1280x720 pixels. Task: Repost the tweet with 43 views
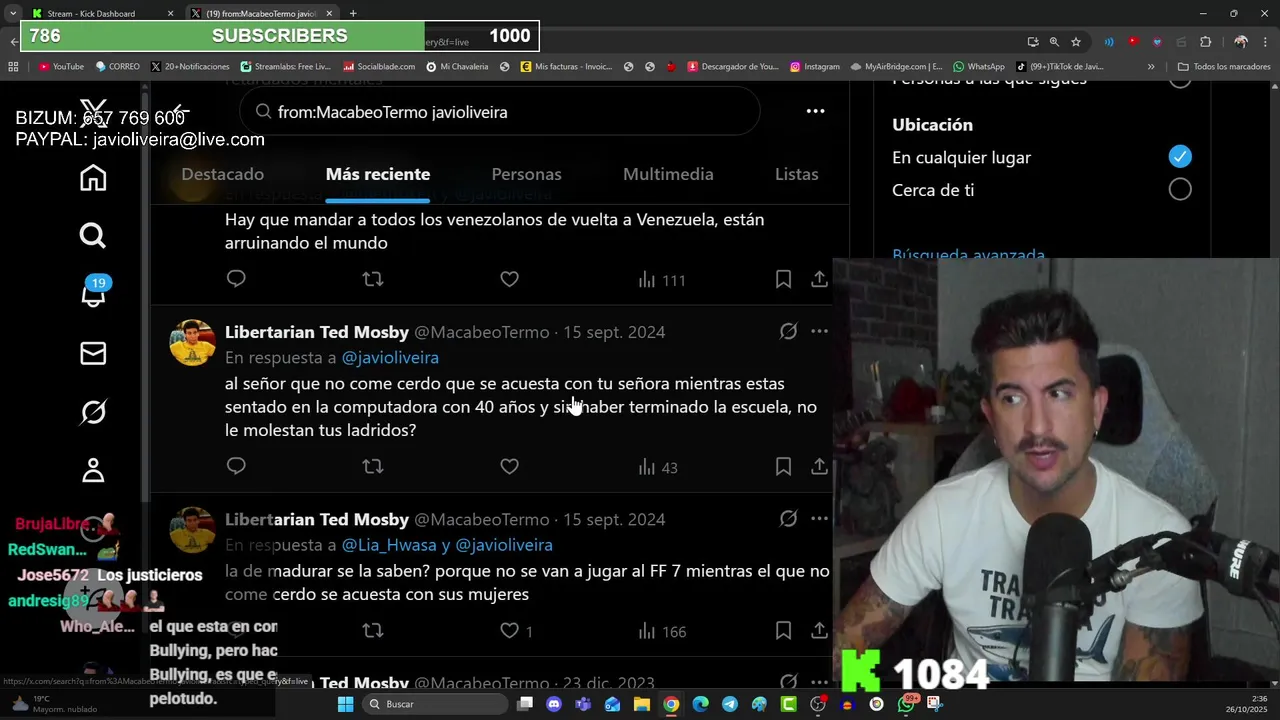pos(373,466)
